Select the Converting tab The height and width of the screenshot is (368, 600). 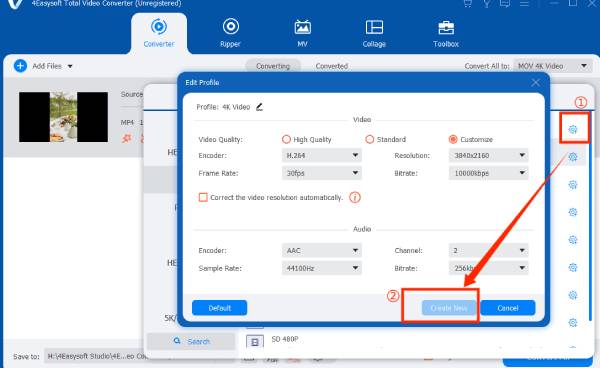[x=273, y=66]
